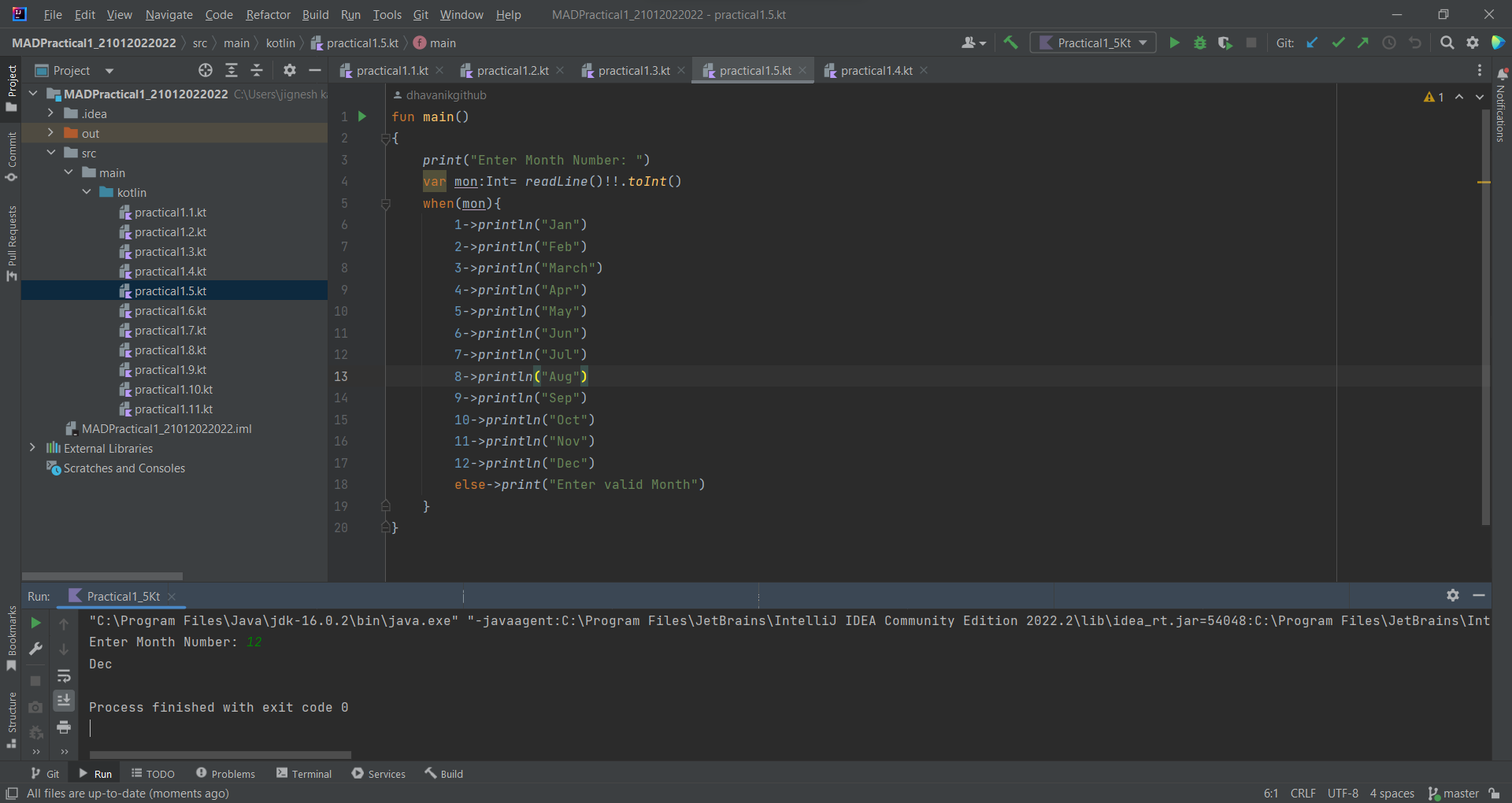Run the program with Debug mode

coord(1200,43)
